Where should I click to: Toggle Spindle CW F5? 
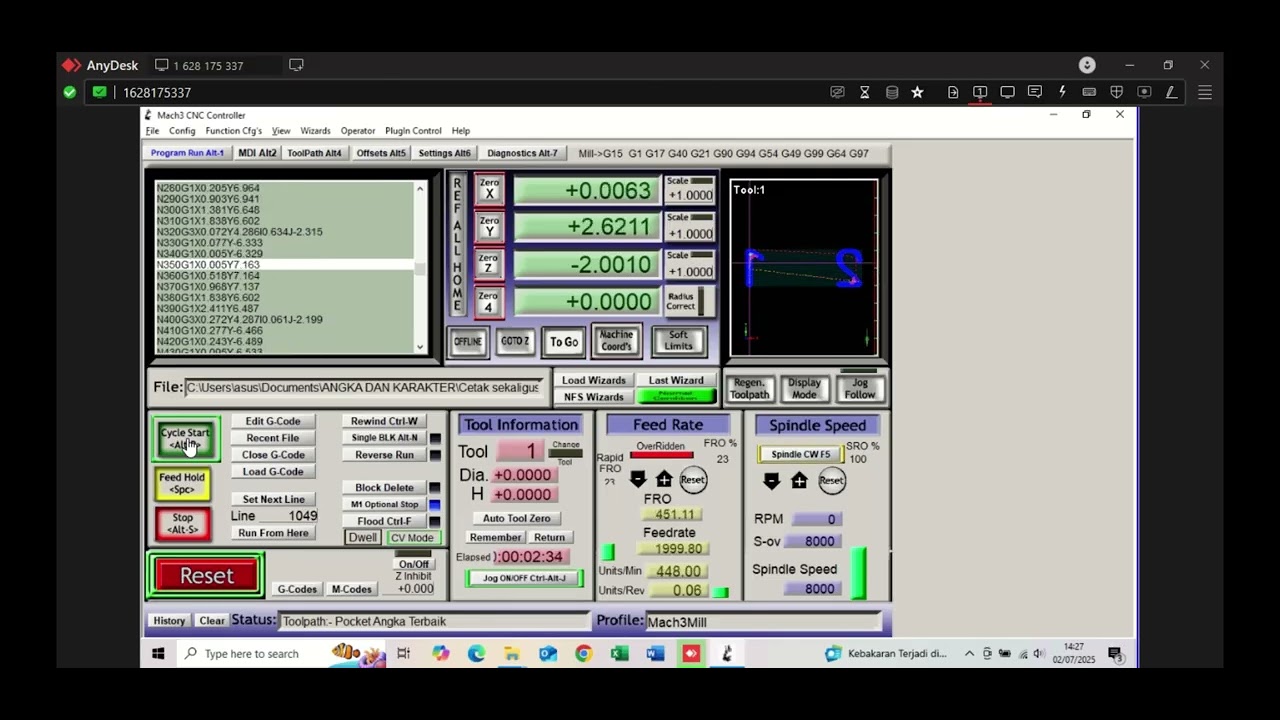800,454
